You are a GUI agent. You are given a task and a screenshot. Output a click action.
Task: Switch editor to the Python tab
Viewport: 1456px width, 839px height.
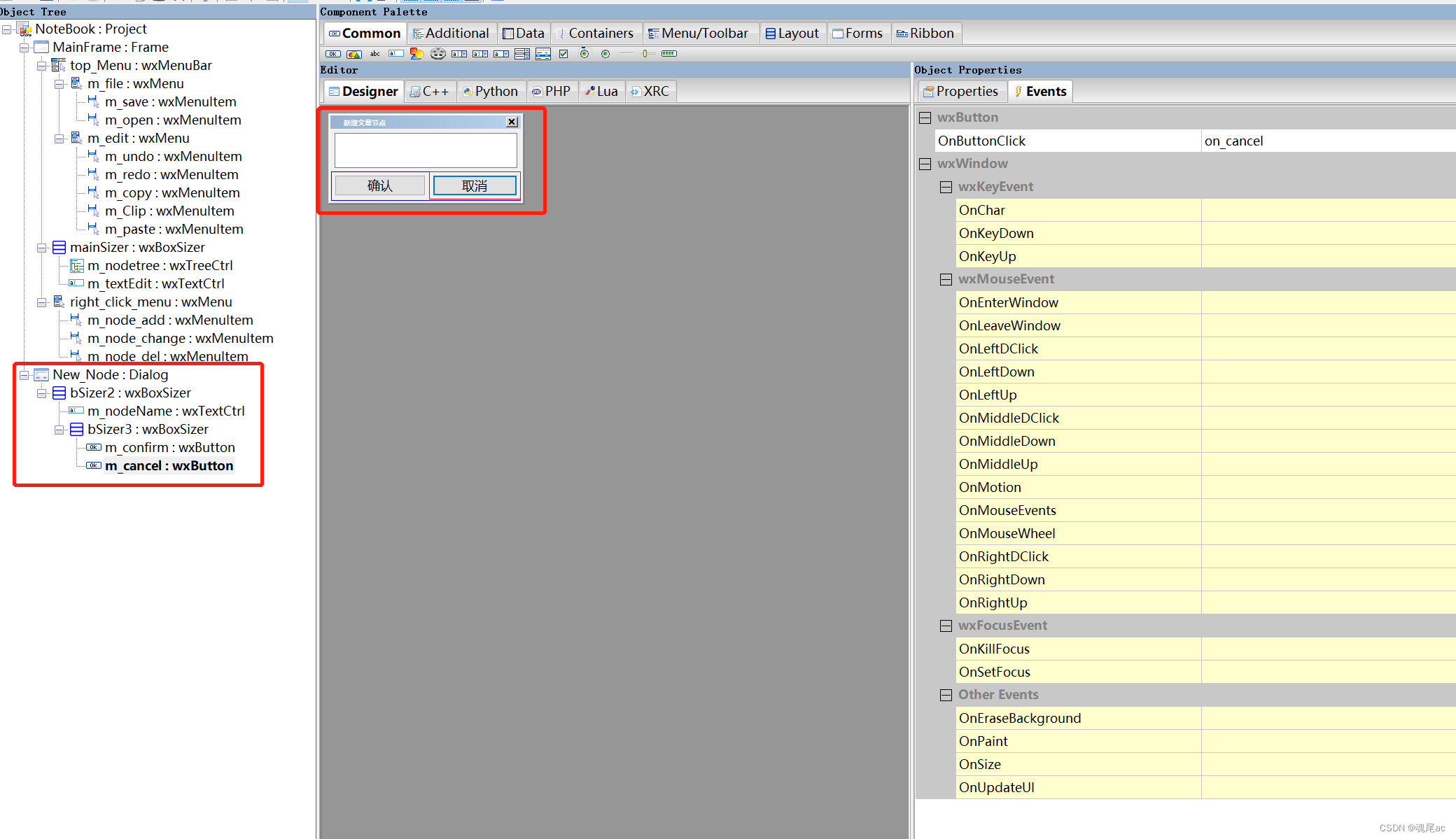pos(491,91)
